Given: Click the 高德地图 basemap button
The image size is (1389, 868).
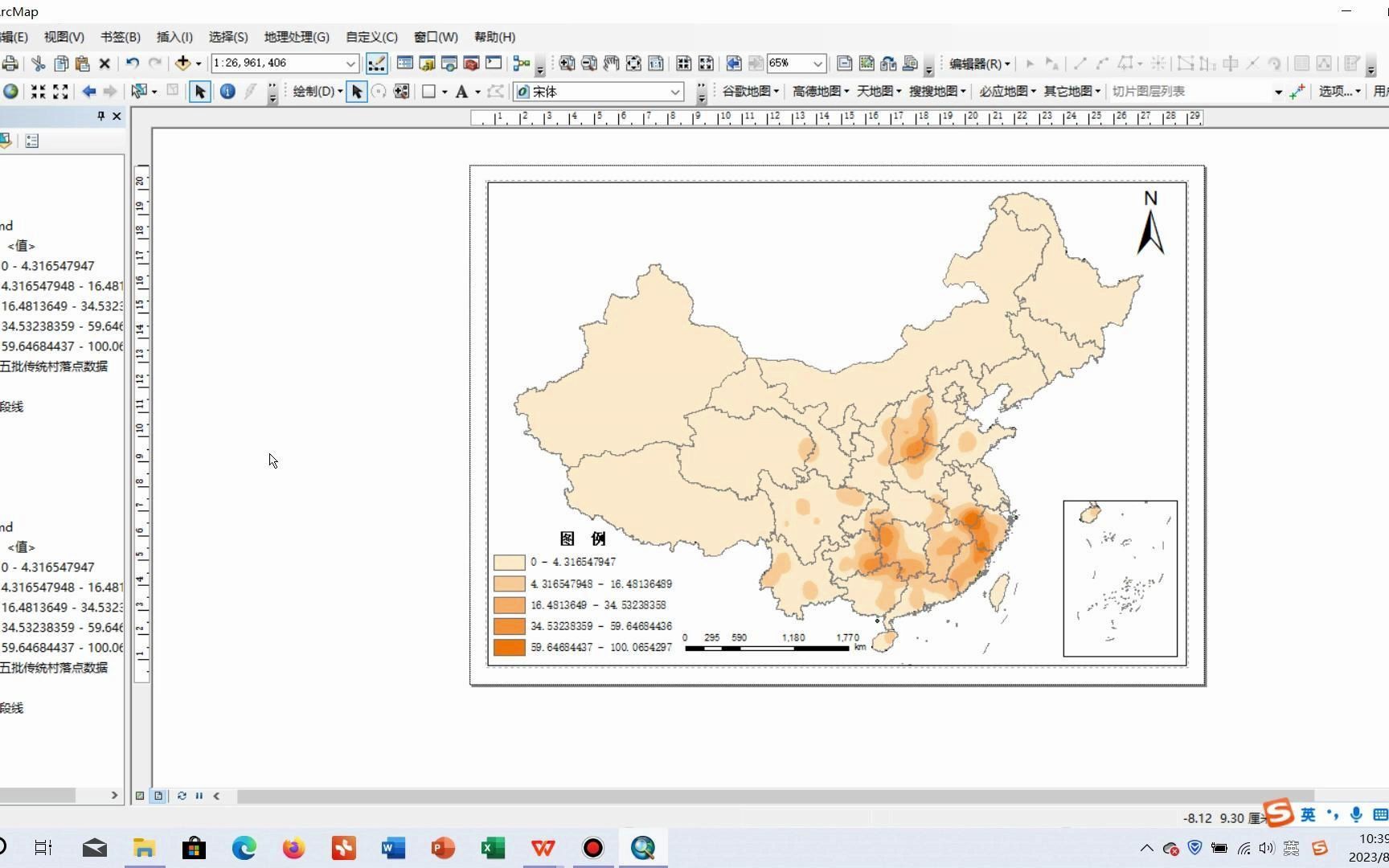Looking at the screenshot, I should tap(816, 91).
